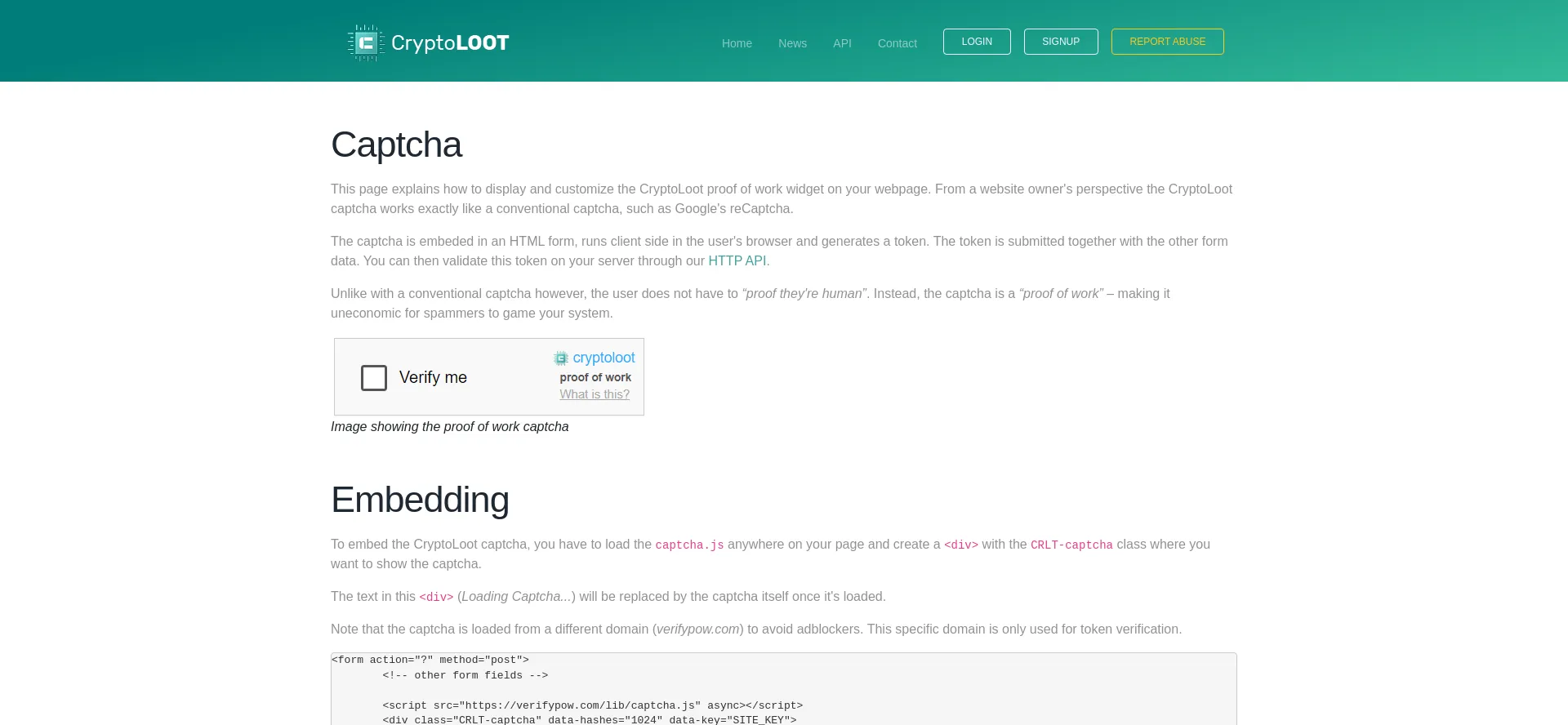1568x725 pixels.
Task: Check the Verify me checkbox
Action: tap(374, 377)
